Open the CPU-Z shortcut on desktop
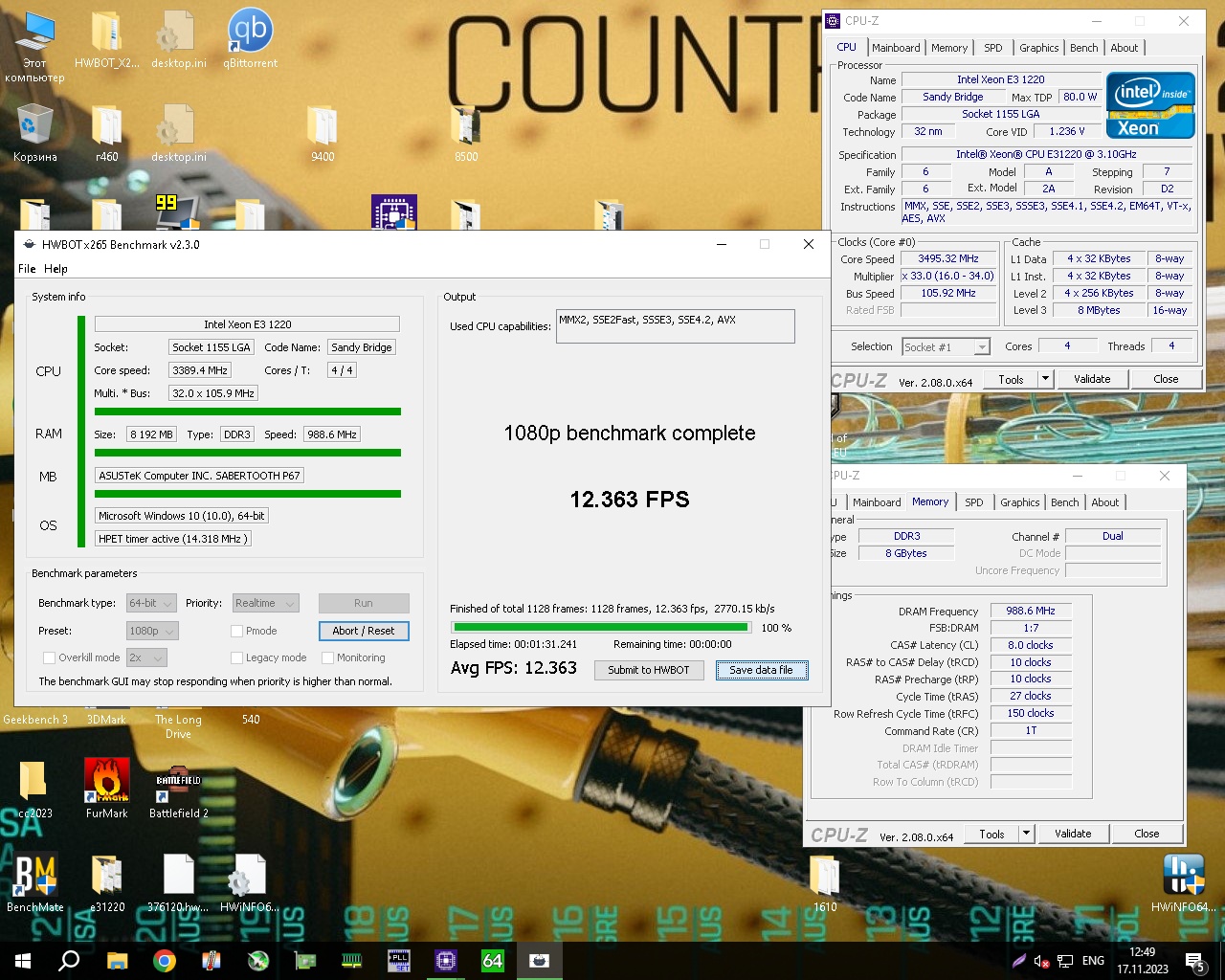Screen dimensions: 1225x980 pos(393,212)
